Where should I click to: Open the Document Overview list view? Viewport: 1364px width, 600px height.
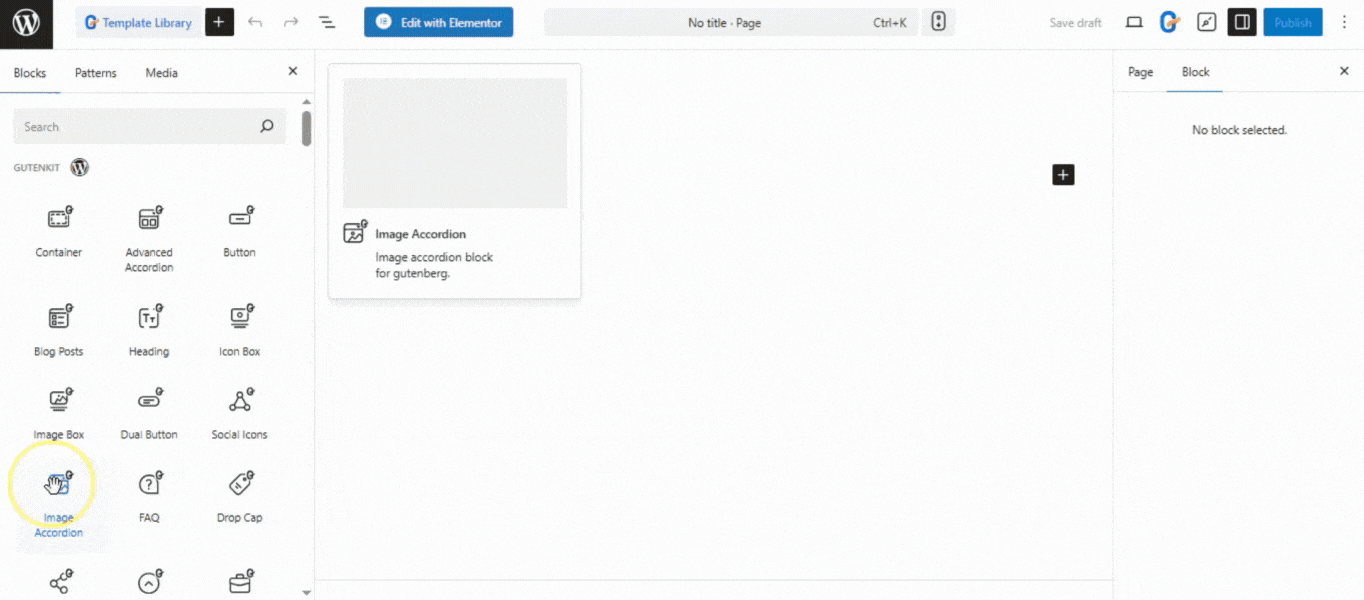[x=327, y=21]
